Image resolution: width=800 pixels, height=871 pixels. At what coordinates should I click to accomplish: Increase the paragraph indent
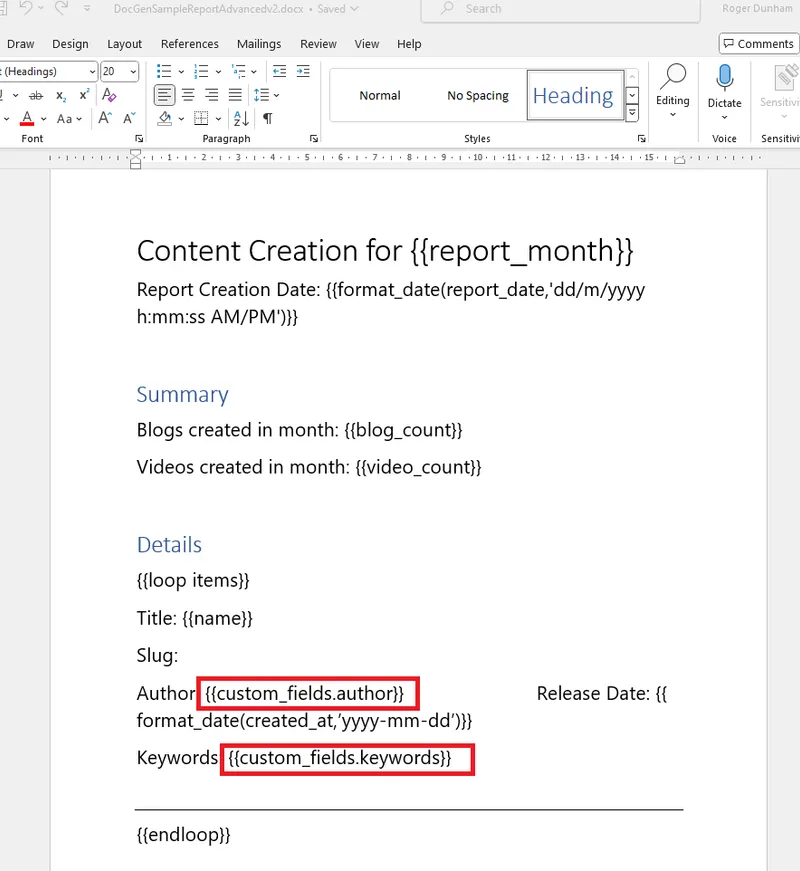301,71
